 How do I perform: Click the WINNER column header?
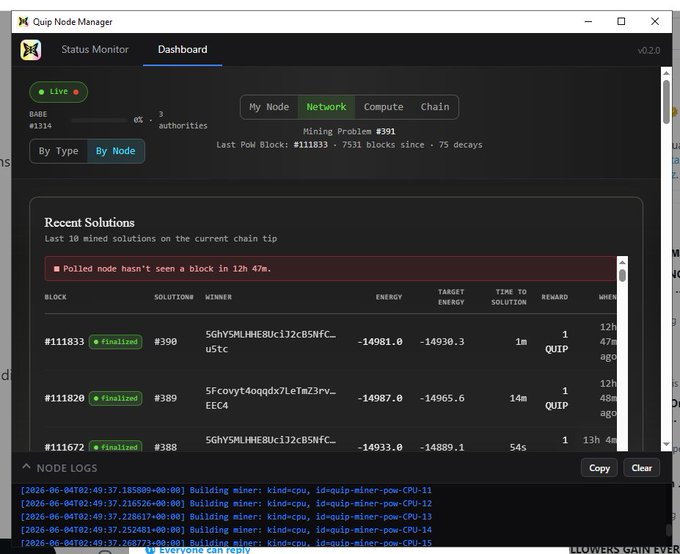218,297
